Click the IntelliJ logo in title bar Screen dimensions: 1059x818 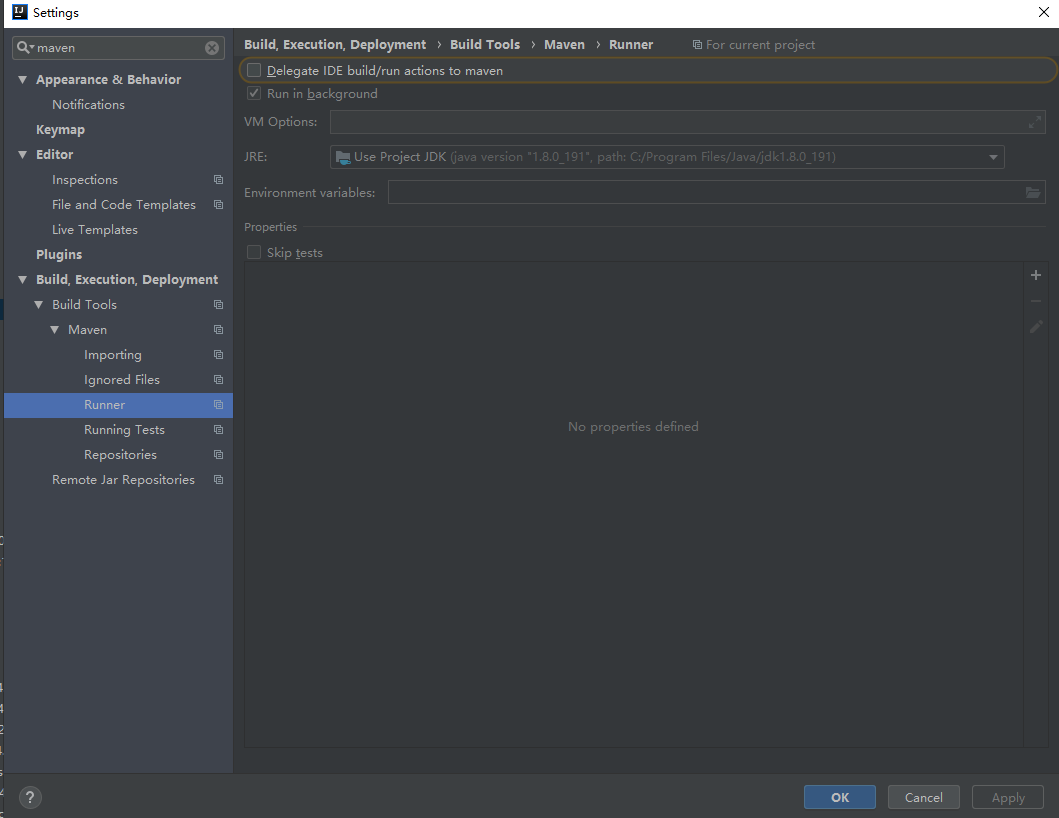tap(20, 12)
